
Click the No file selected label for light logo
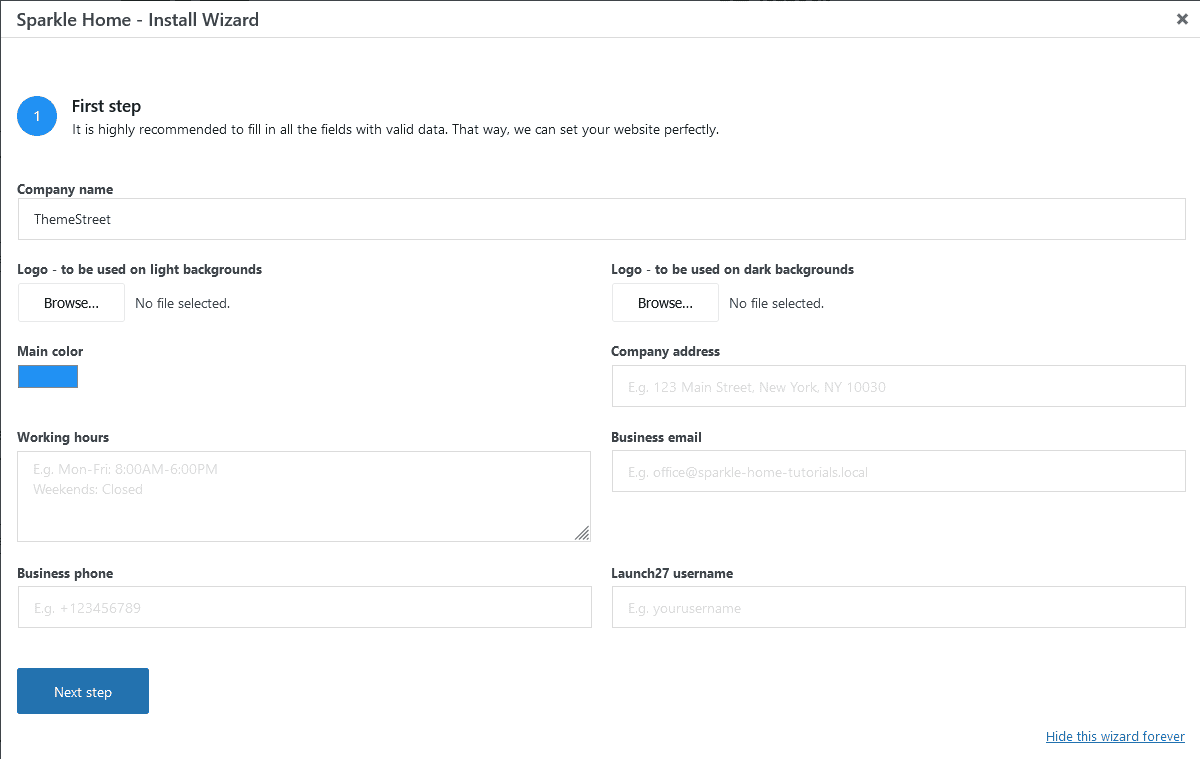click(182, 302)
